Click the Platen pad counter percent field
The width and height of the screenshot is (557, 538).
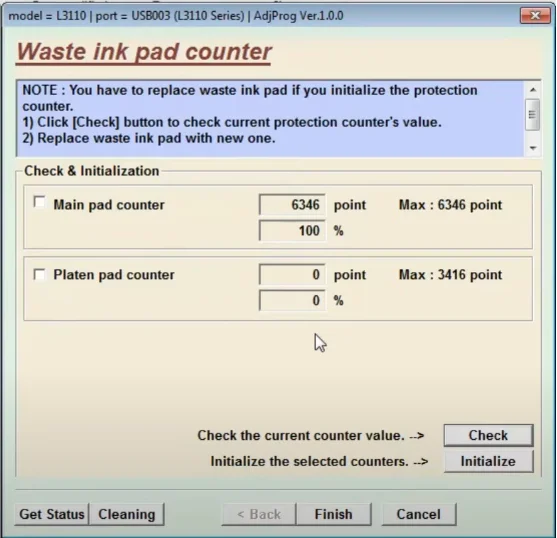pos(292,300)
